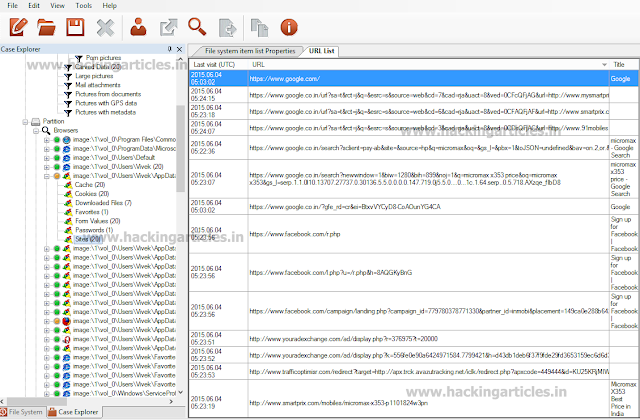Select the Favorites (1) tree item
The image size is (640, 420).
[92, 212]
